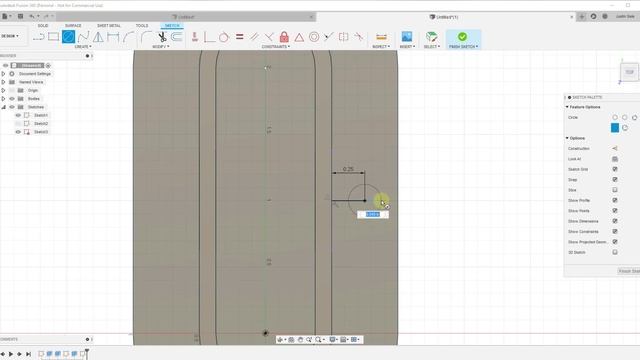
Task: Toggle visibility of Bodies folder
Action: click(12, 98)
